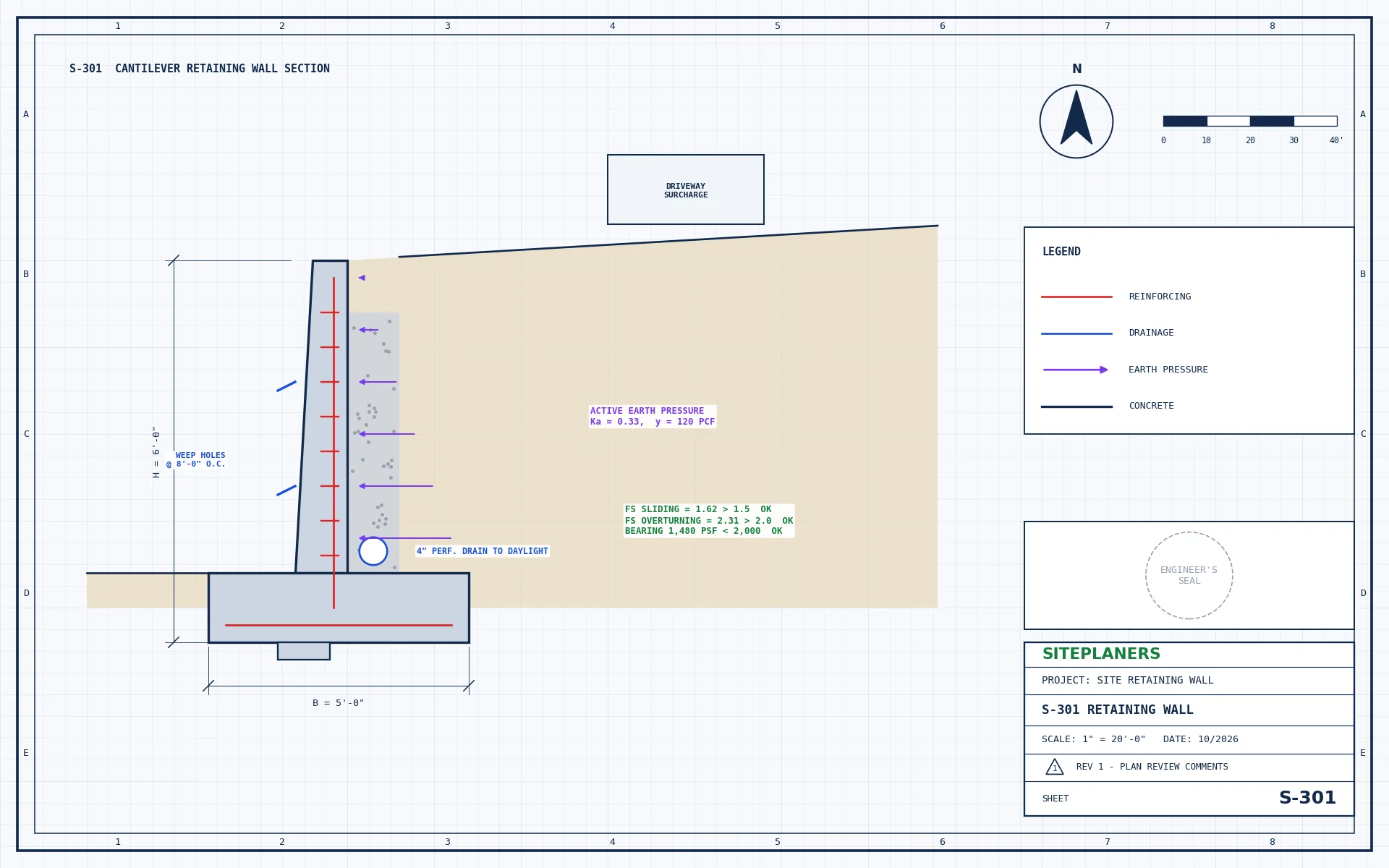
Task: Select the CONCRETE legend label
Action: 1151,406
